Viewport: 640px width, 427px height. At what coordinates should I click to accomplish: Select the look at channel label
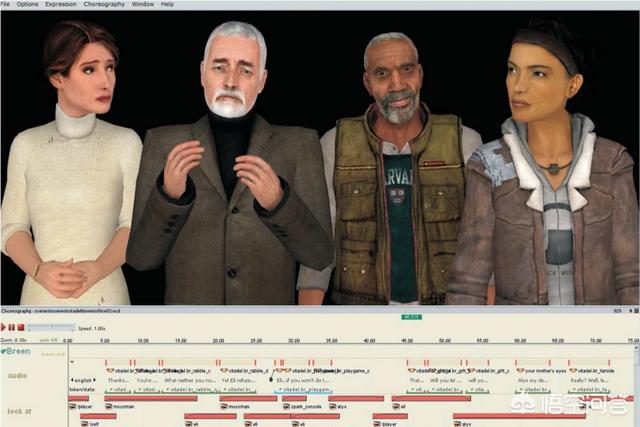click(x=19, y=411)
